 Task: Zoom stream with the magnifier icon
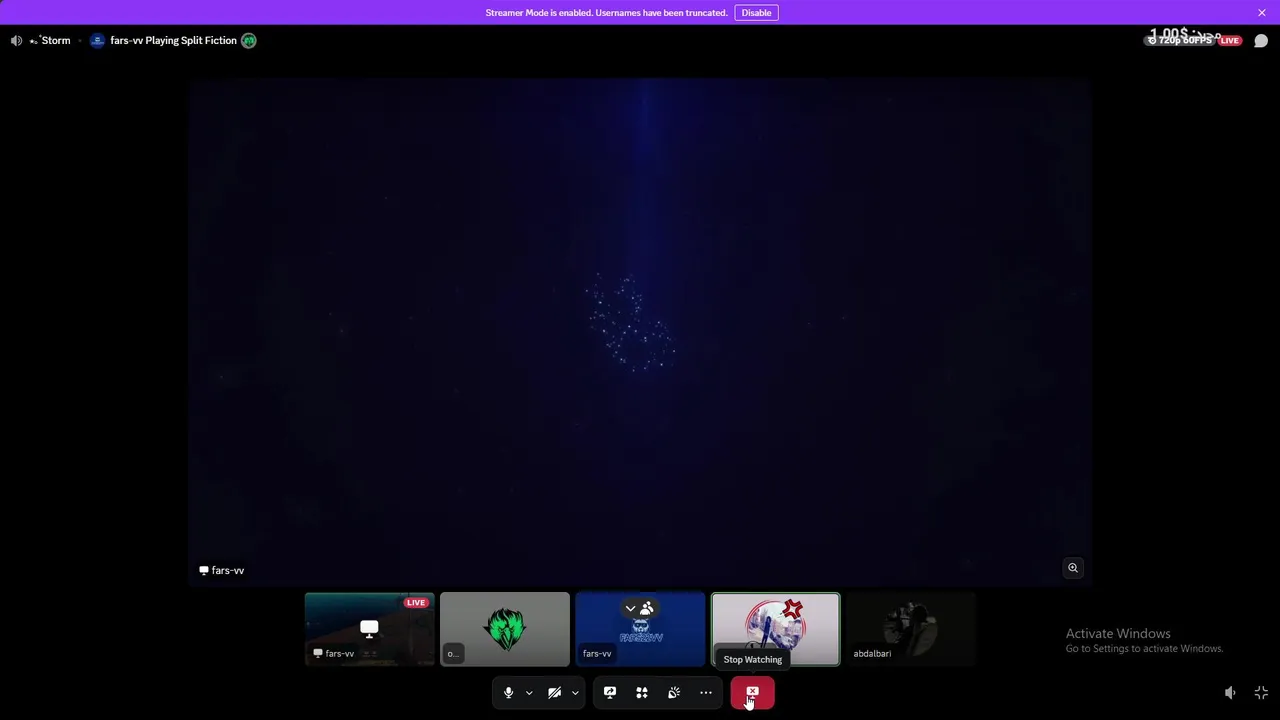pos(1072,568)
